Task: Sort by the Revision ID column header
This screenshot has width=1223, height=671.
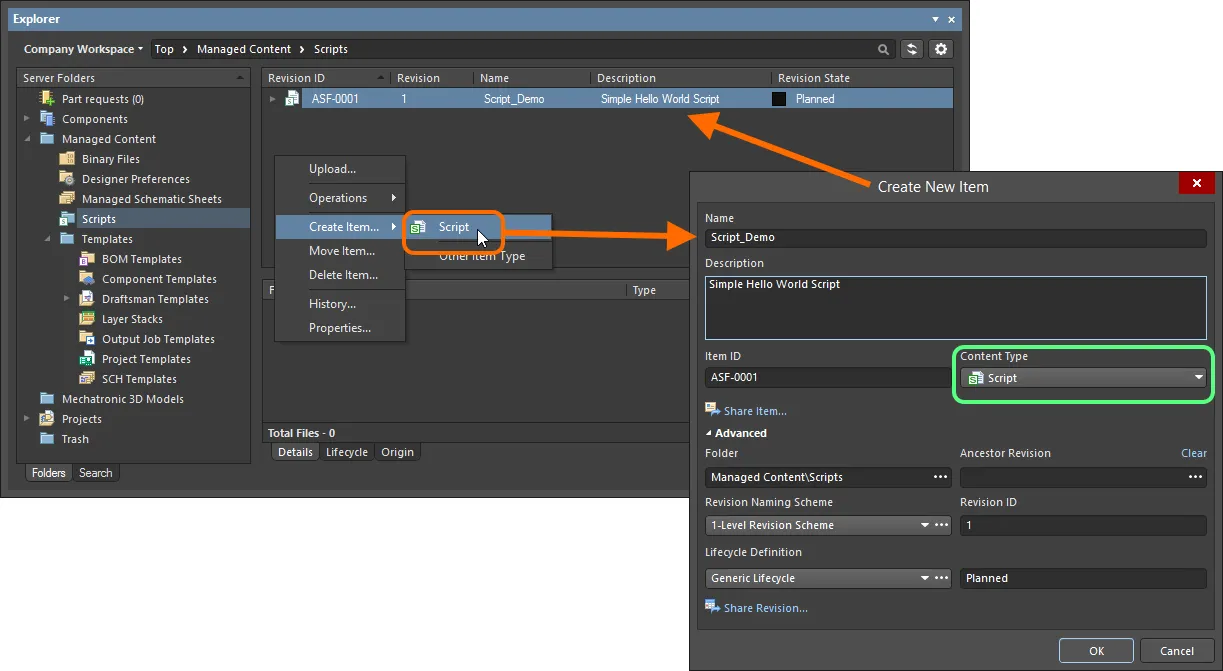Action: (325, 78)
